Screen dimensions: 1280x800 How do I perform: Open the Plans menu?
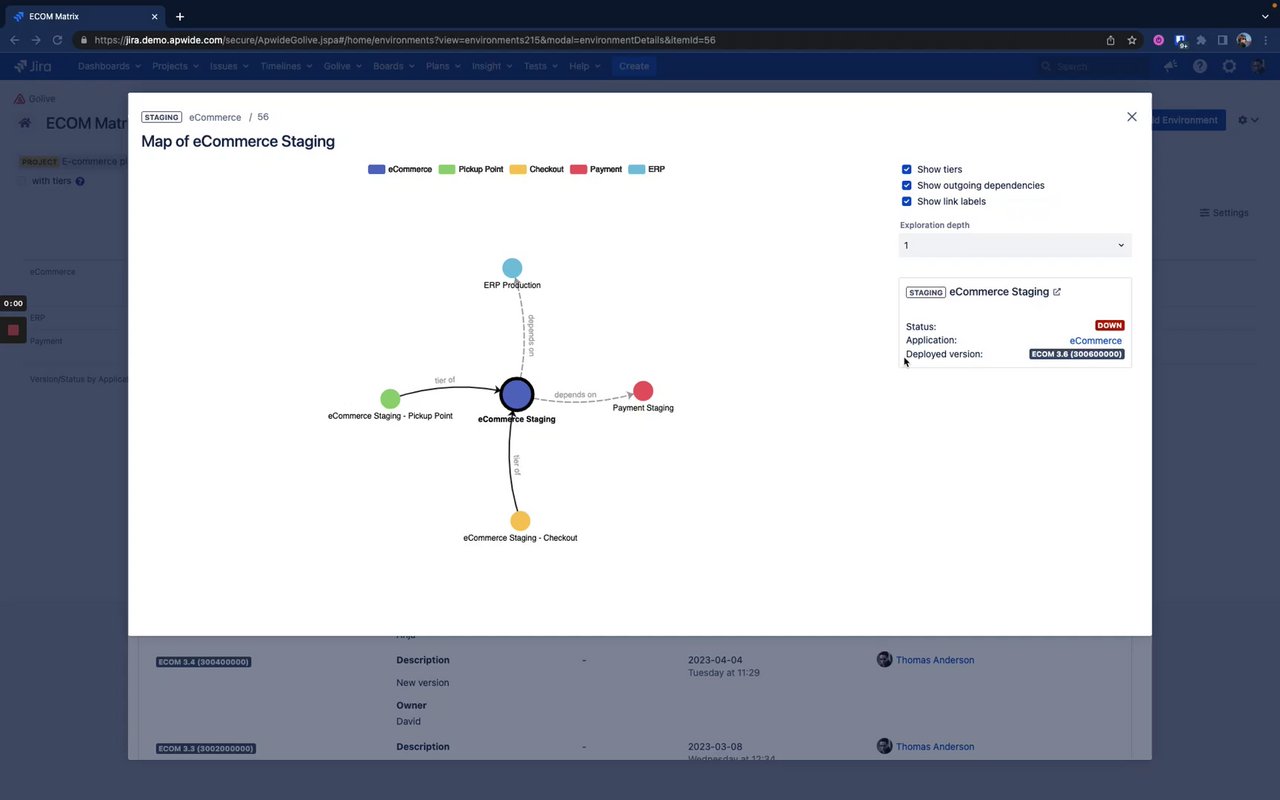[x=443, y=66]
